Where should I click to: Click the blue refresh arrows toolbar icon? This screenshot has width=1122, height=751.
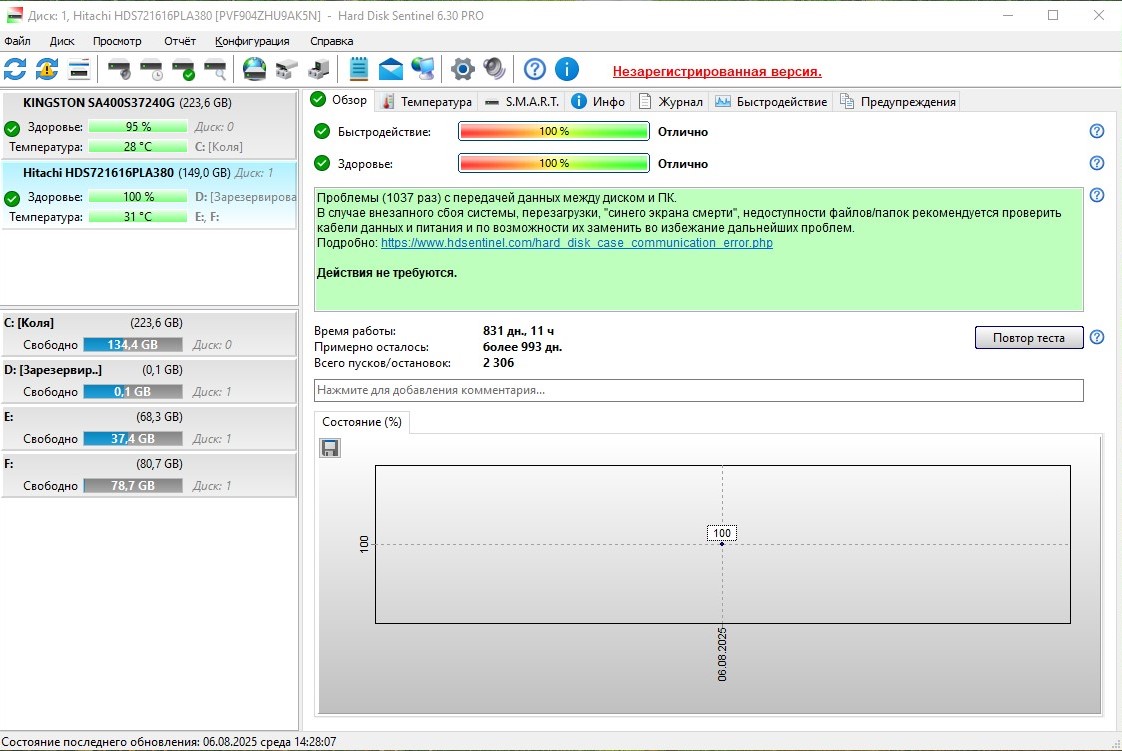(x=15, y=69)
